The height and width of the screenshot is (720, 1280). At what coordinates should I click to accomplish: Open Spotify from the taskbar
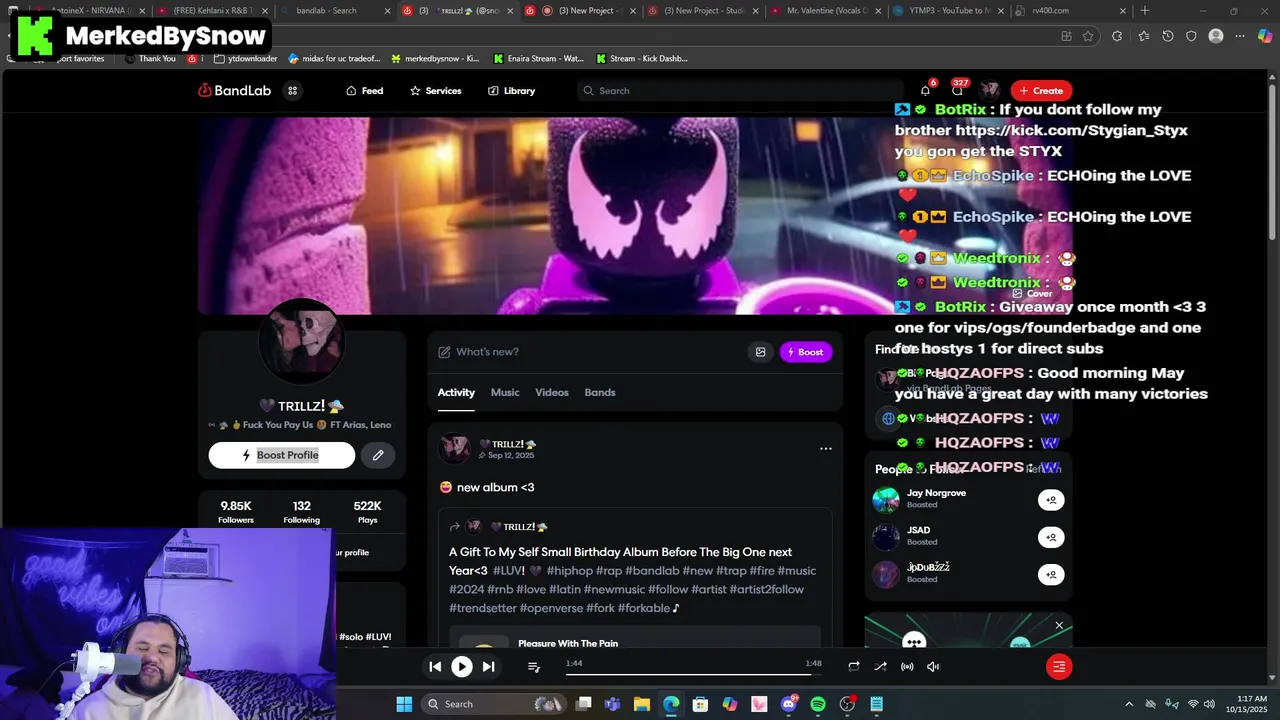tap(818, 704)
